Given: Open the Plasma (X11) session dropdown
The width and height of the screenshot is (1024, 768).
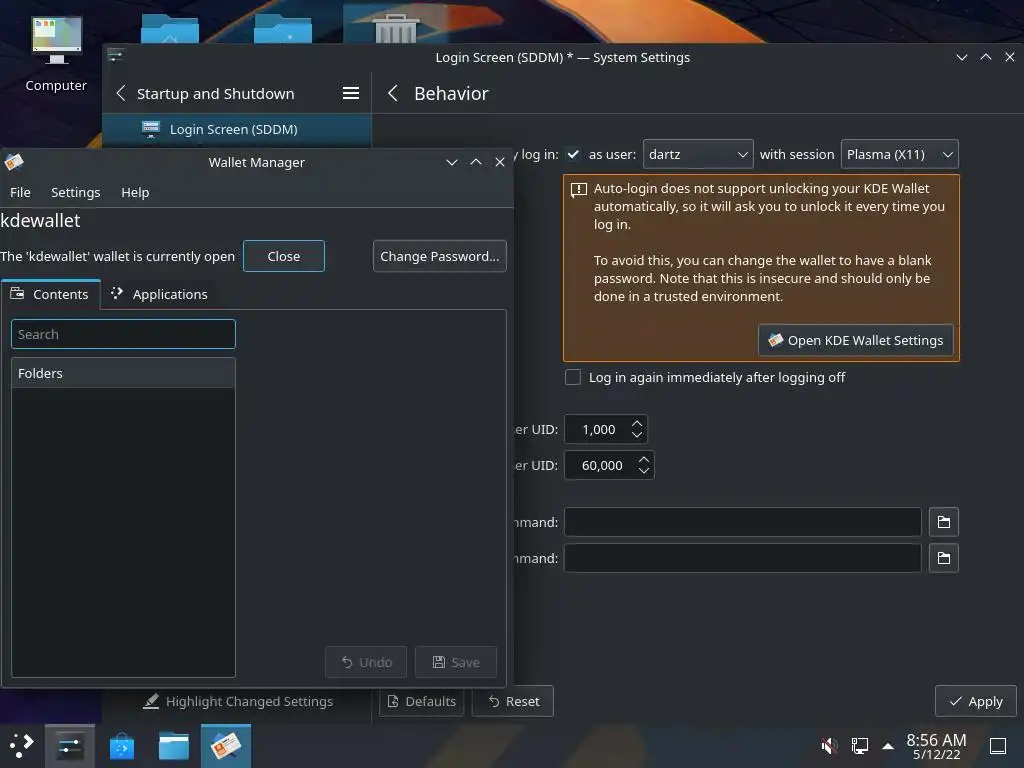Looking at the screenshot, I should pos(899,154).
